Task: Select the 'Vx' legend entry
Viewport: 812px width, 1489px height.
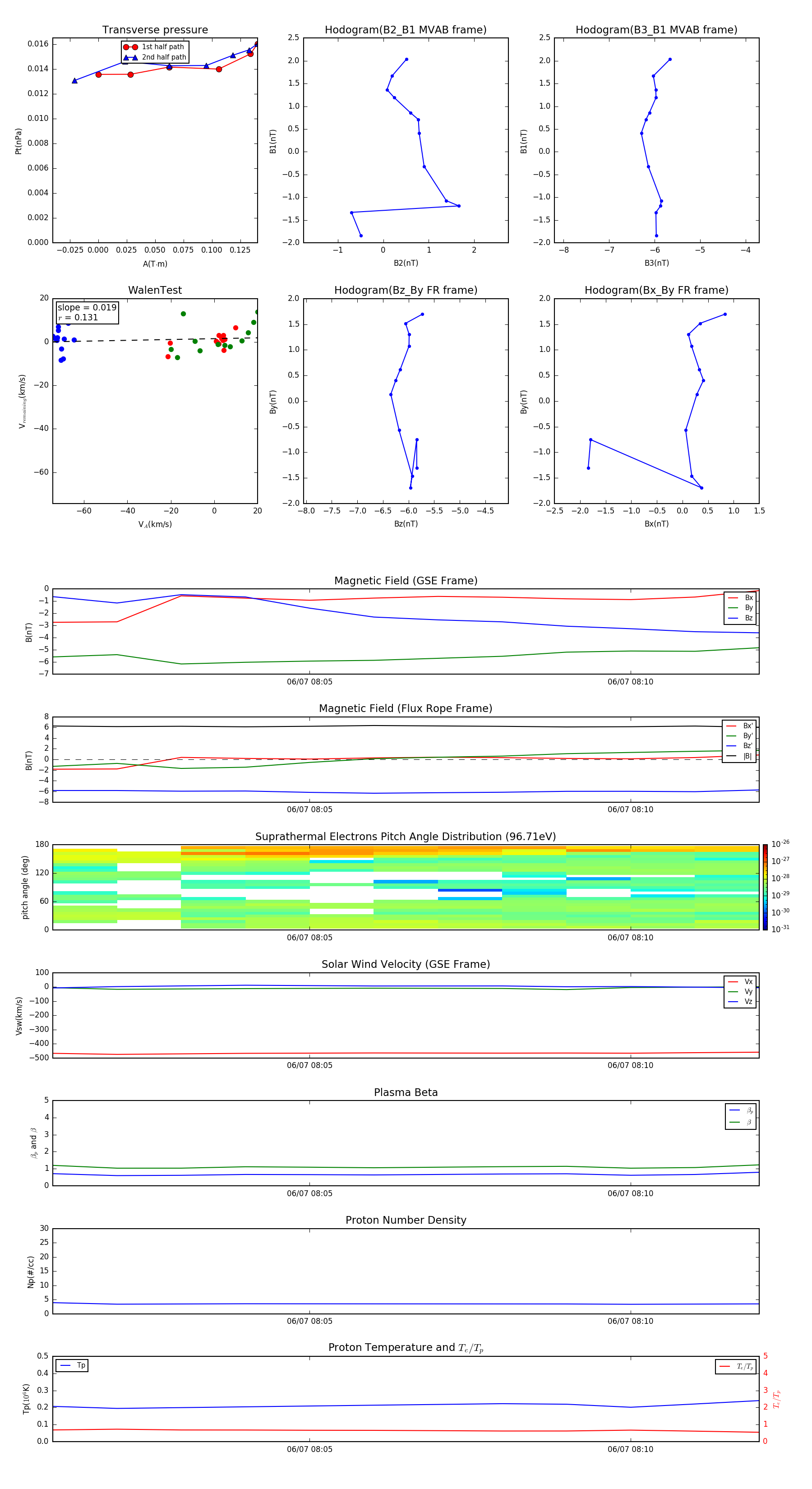Action: (x=740, y=981)
